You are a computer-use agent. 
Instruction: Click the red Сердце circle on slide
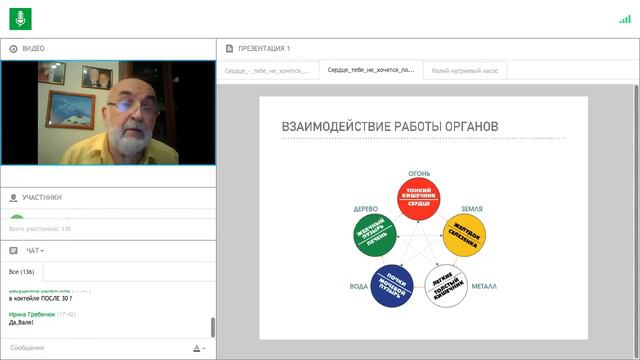click(x=419, y=199)
